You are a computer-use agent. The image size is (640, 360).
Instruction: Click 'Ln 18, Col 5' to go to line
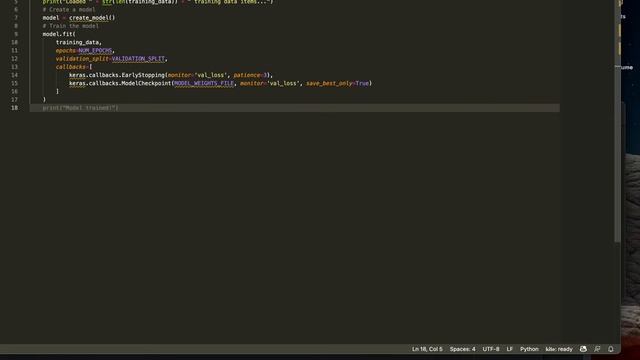tap(427, 349)
